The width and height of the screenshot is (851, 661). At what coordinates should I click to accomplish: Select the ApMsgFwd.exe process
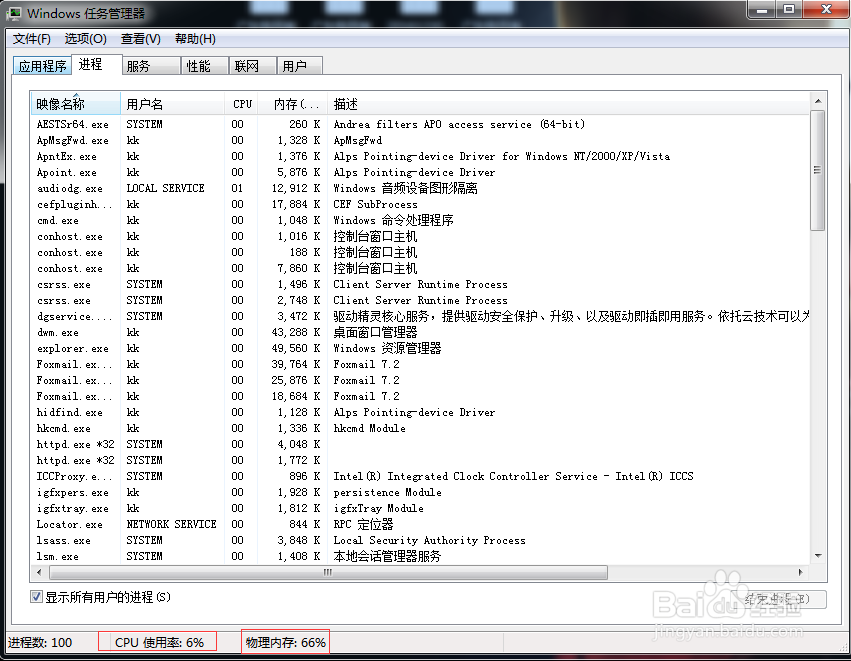[420, 141]
